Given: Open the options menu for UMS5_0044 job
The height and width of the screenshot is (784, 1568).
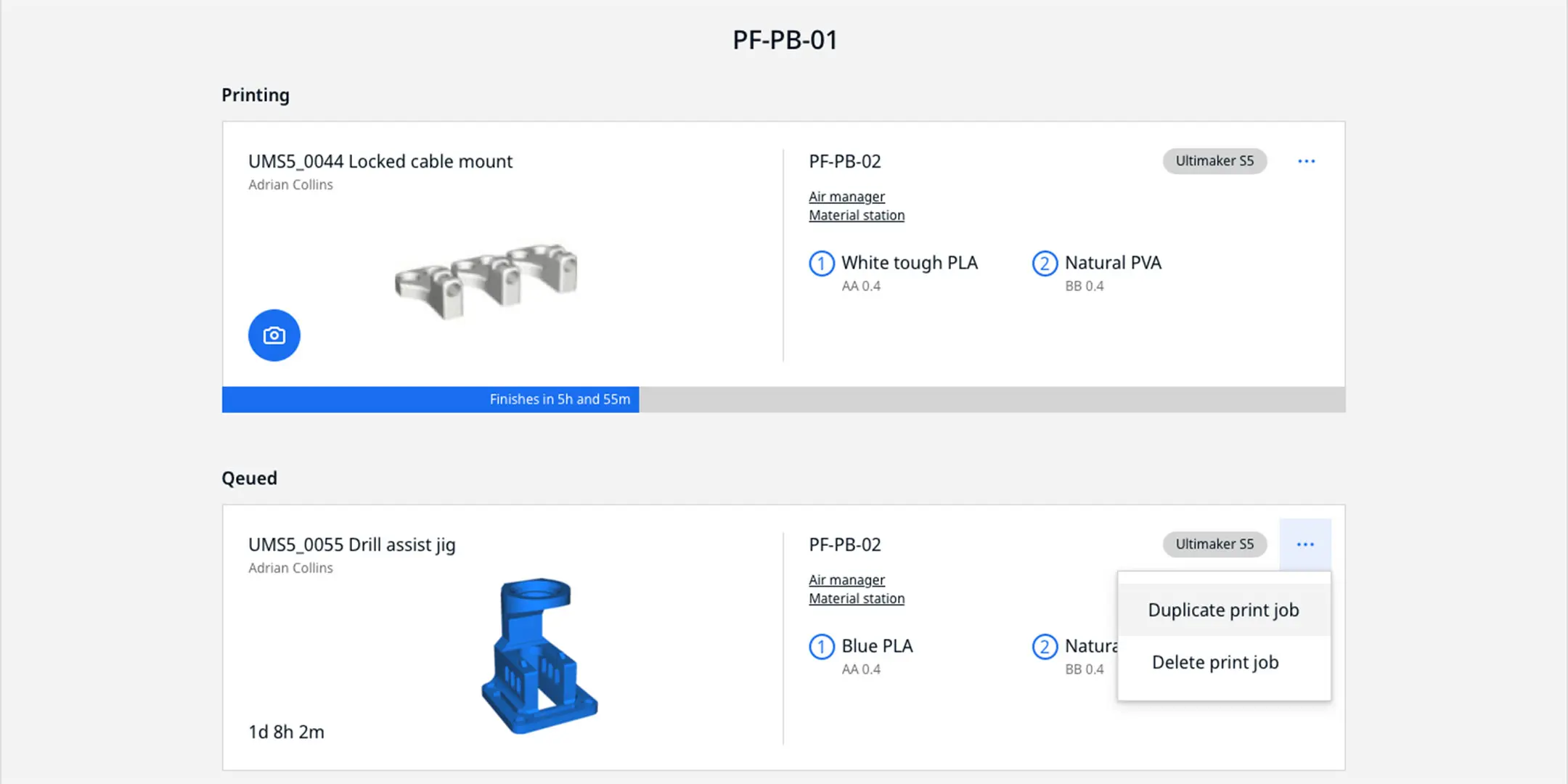Looking at the screenshot, I should 1306,160.
